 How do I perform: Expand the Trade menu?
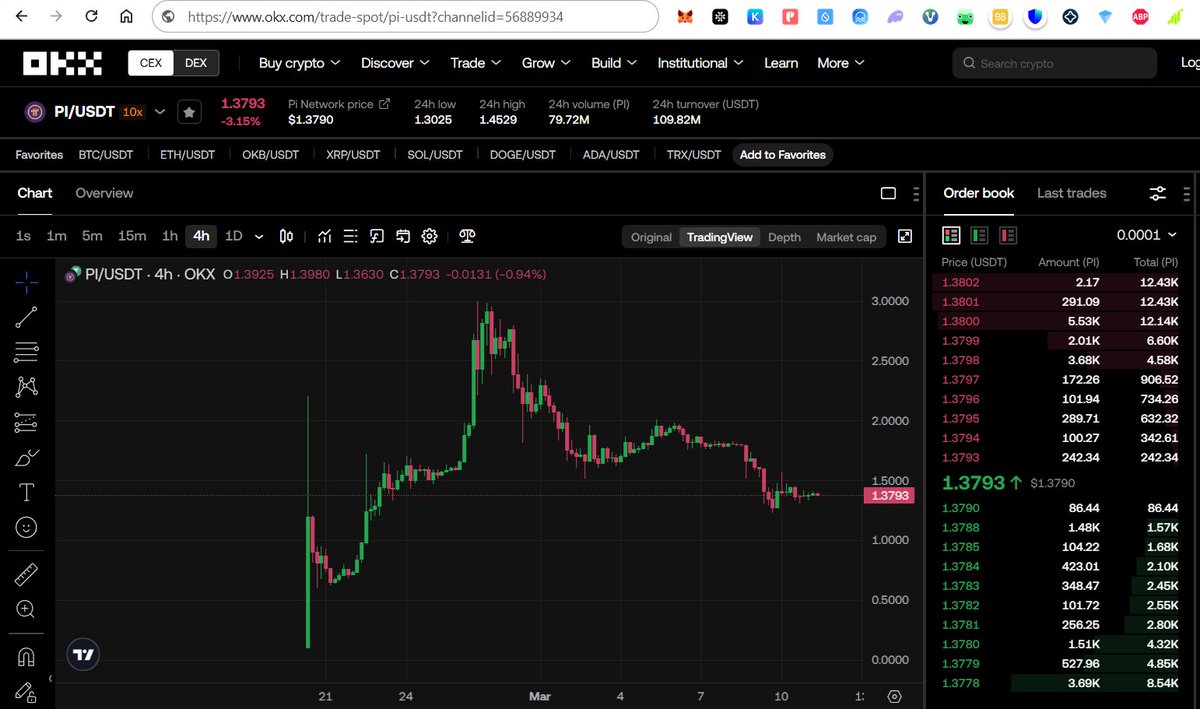pyautogui.click(x=476, y=63)
